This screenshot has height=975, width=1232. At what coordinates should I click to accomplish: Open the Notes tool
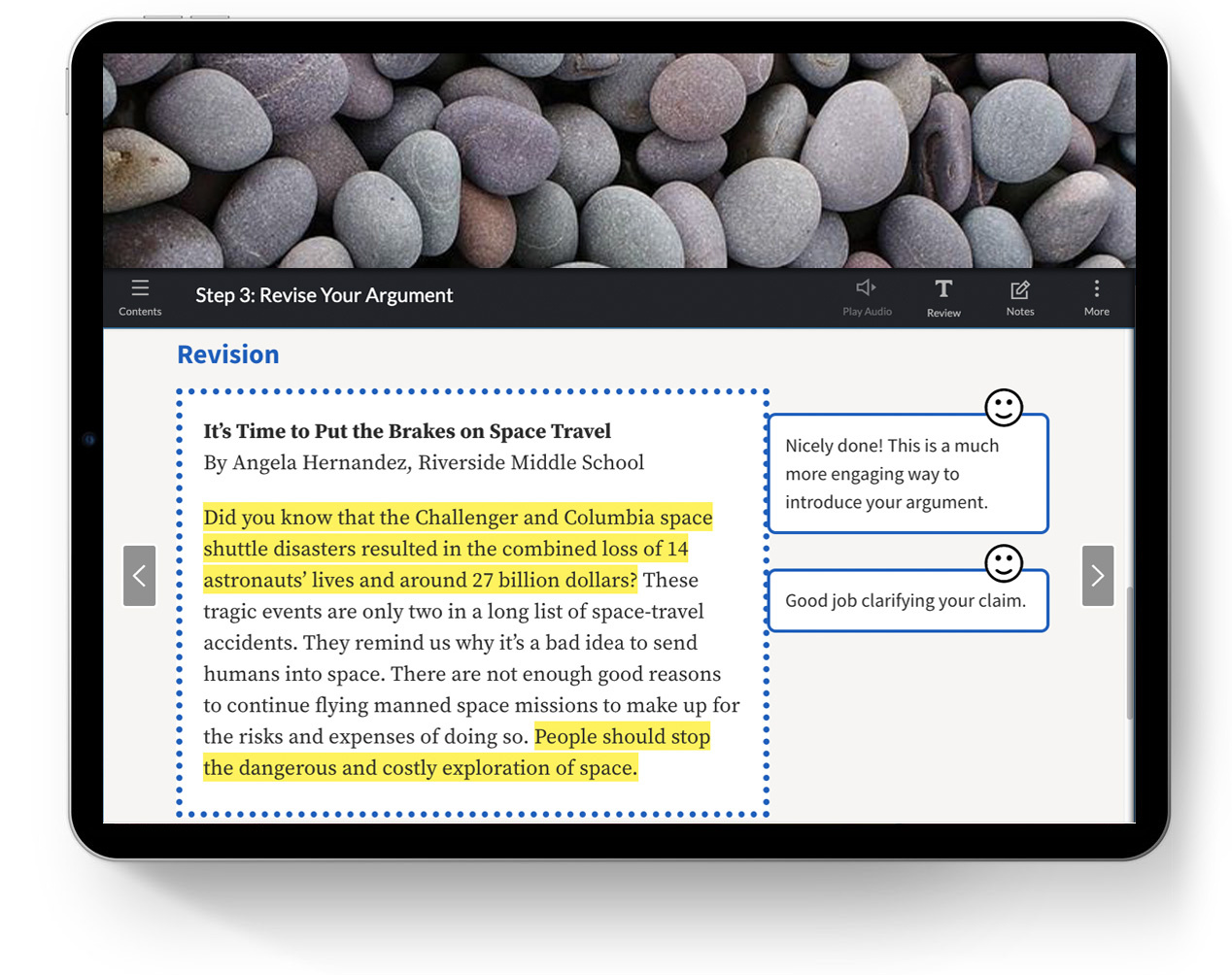tap(1020, 298)
